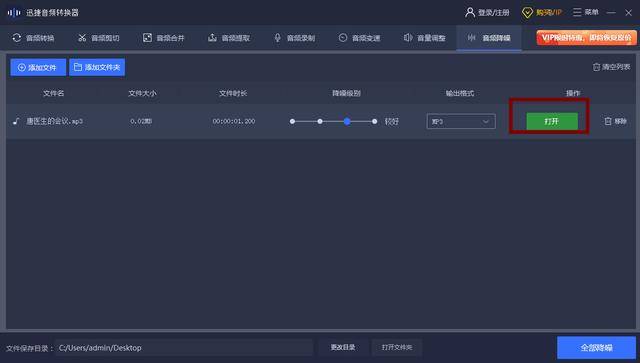
Task: Open 登录/注册 login or register
Action: point(487,13)
